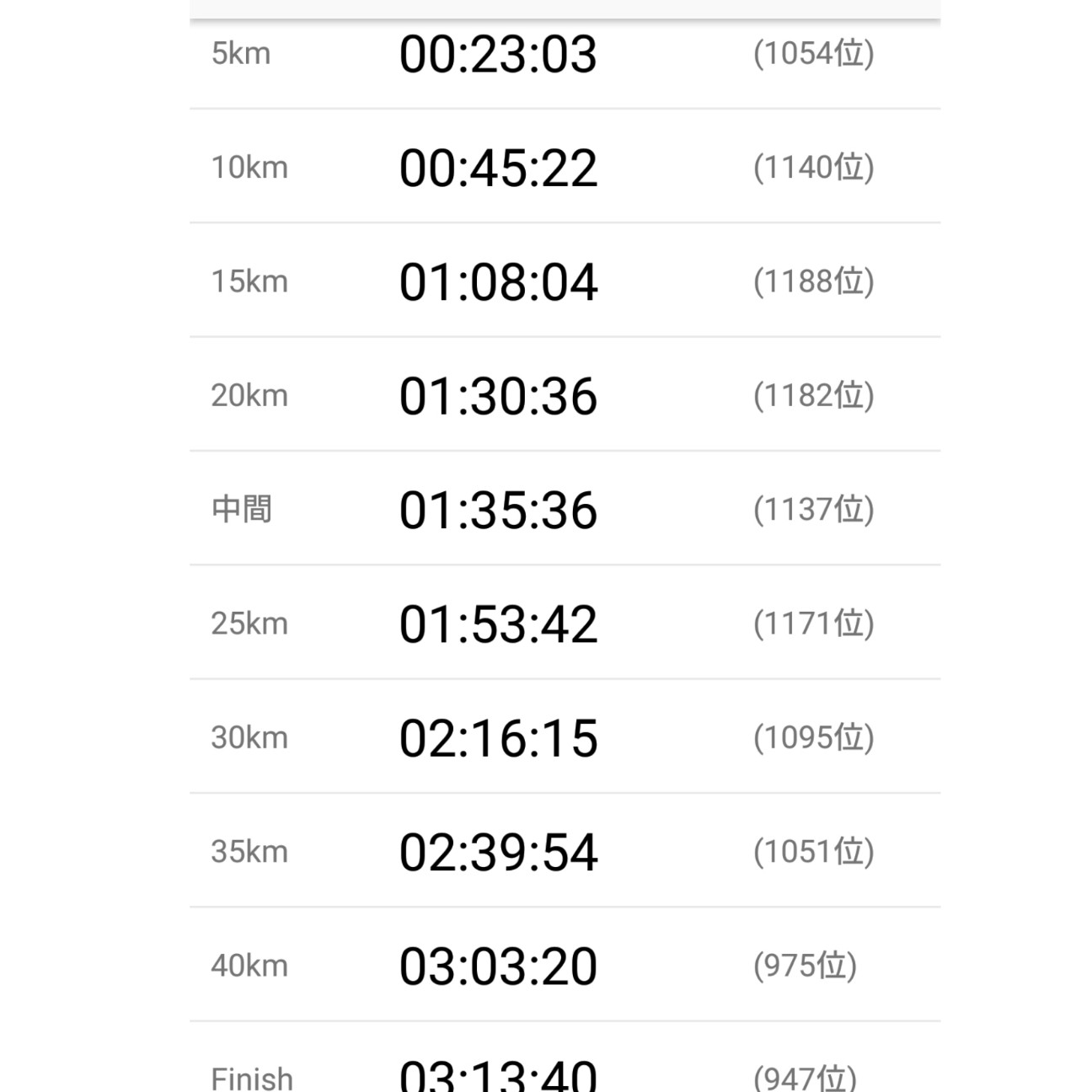Image resolution: width=1092 pixels, height=1092 pixels.
Task: Tap the 20km time 01:30:36
Action: [498, 397]
